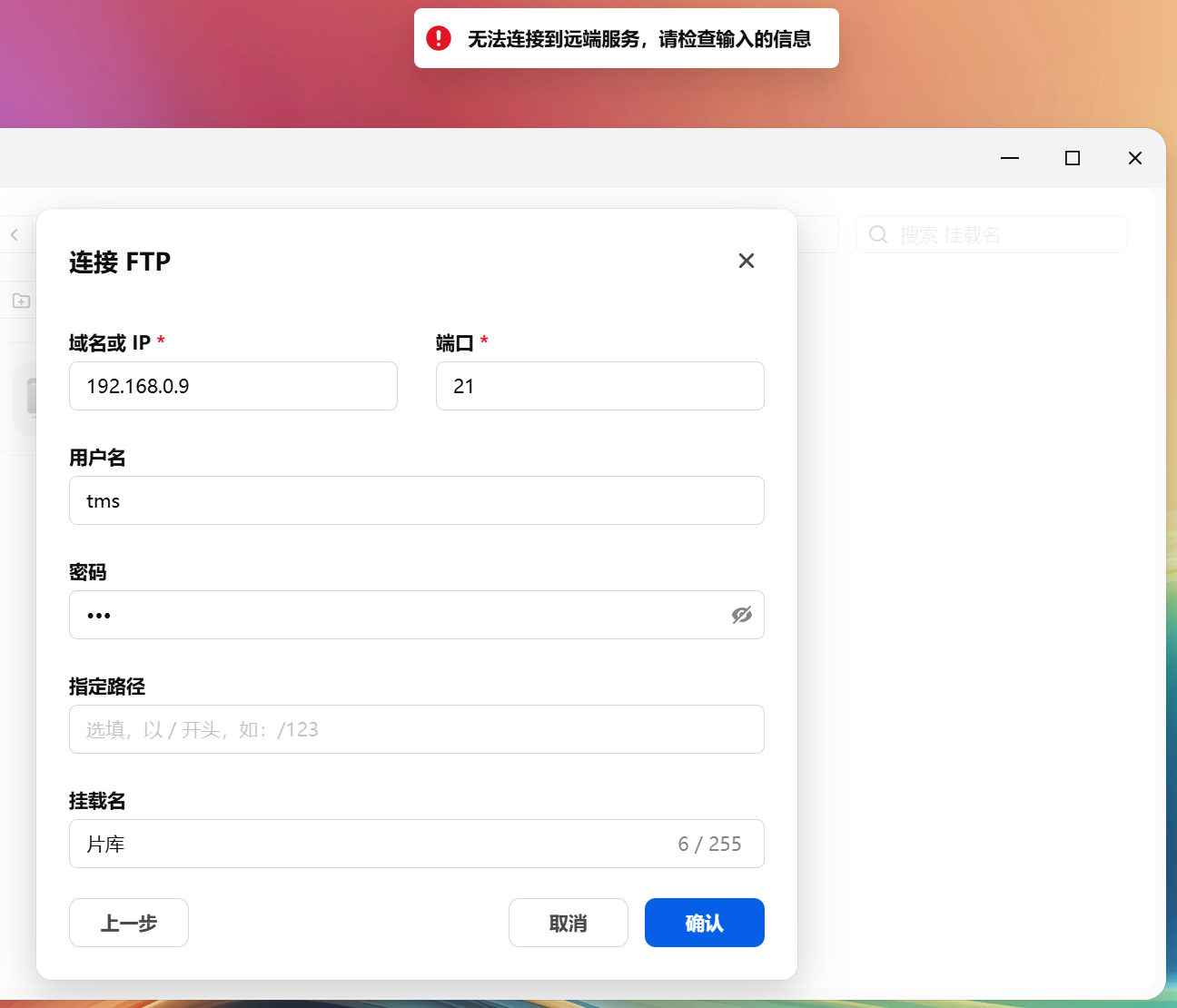Screen dimensions: 1177x1008
Task: Click the 端口 field showing 21
Action: pos(599,386)
